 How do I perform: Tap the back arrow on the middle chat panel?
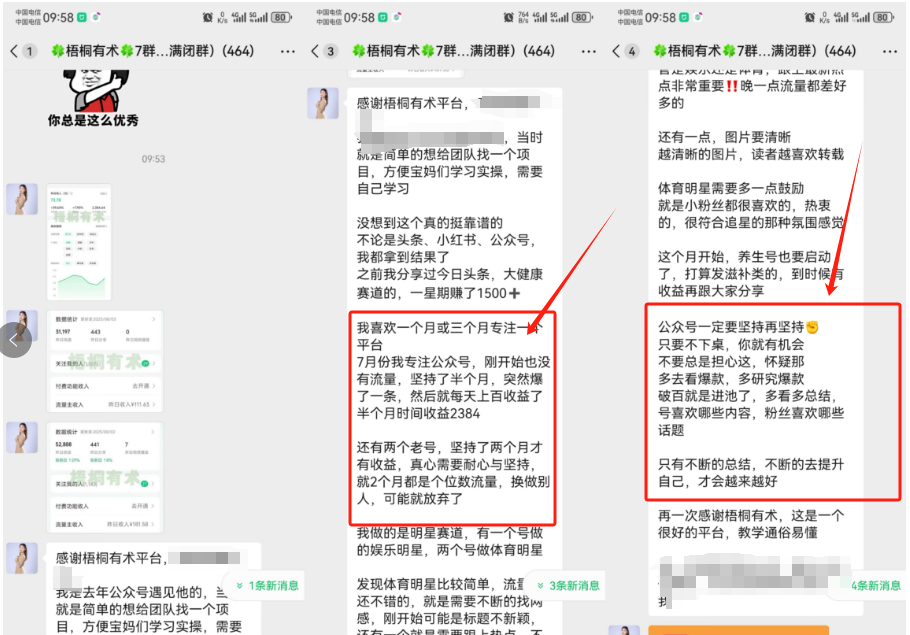[x=314, y=51]
